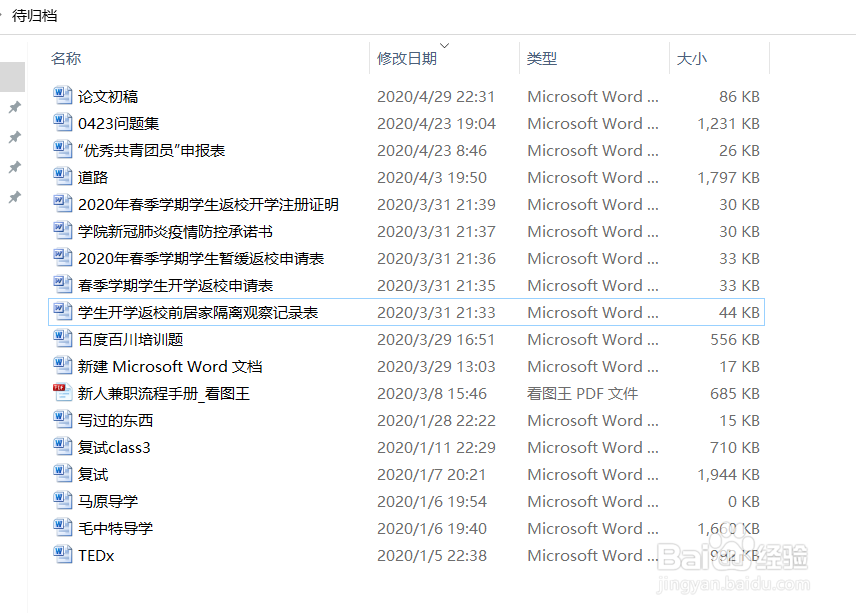This screenshot has height=613, width=856.
Task: Open the 待归档 breadcrumb folder
Action: pos(34,15)
